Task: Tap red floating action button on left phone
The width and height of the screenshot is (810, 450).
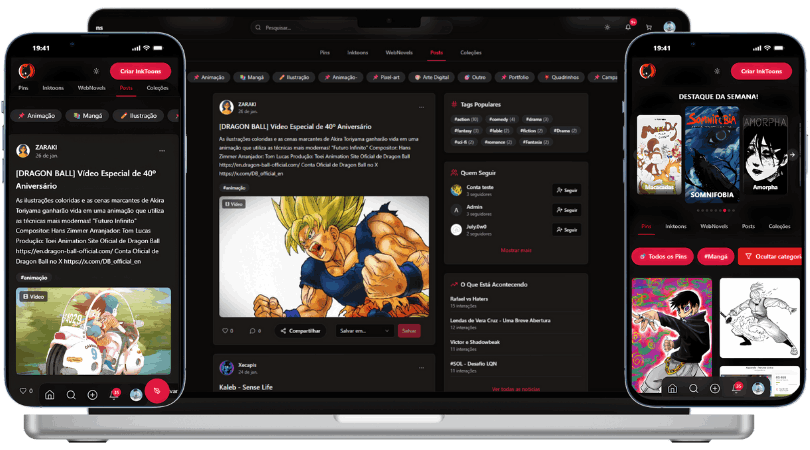Action: pos(157,391)
